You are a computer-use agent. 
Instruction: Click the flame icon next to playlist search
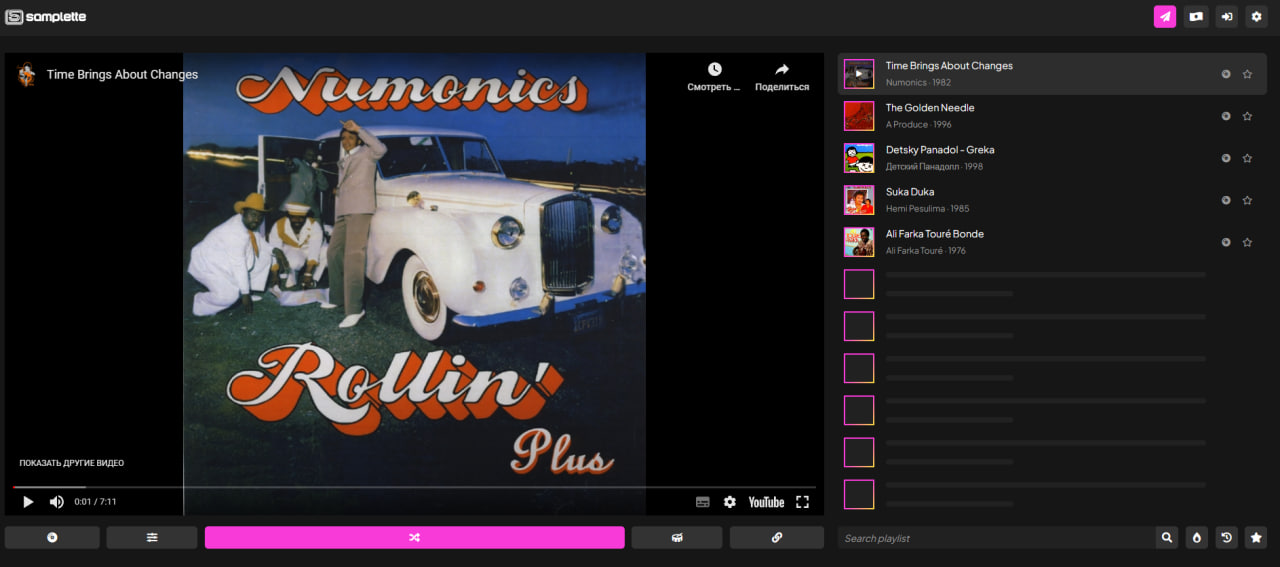pos(1196,538)
